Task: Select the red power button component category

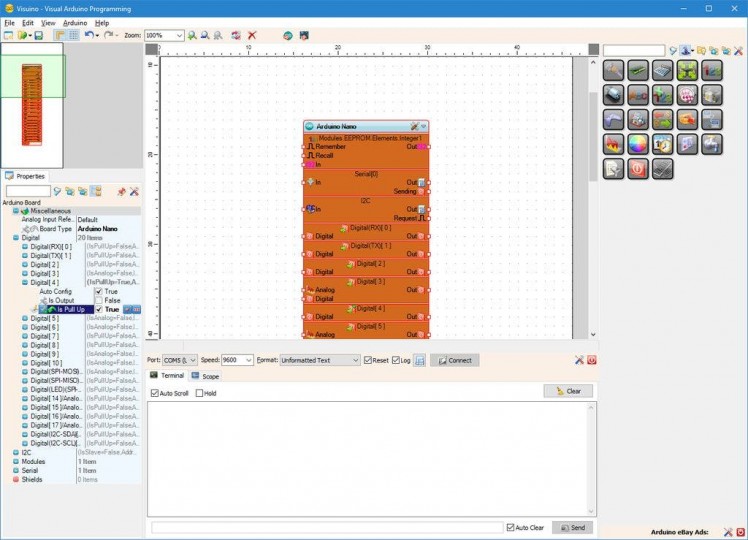Action: point(637,169)
